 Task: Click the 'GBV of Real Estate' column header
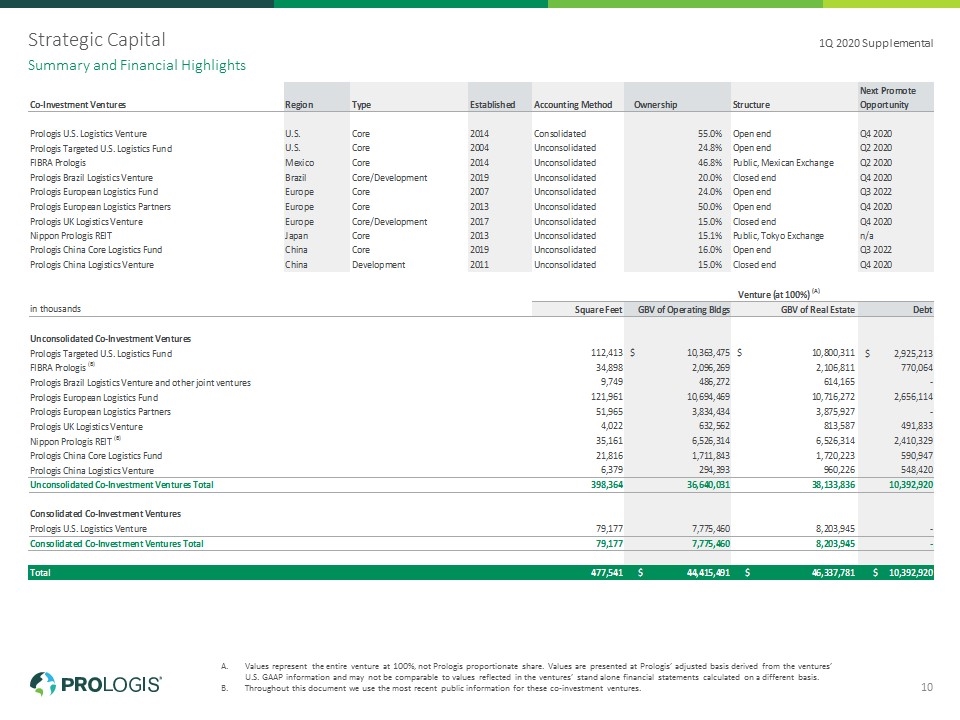pos(817,310)
